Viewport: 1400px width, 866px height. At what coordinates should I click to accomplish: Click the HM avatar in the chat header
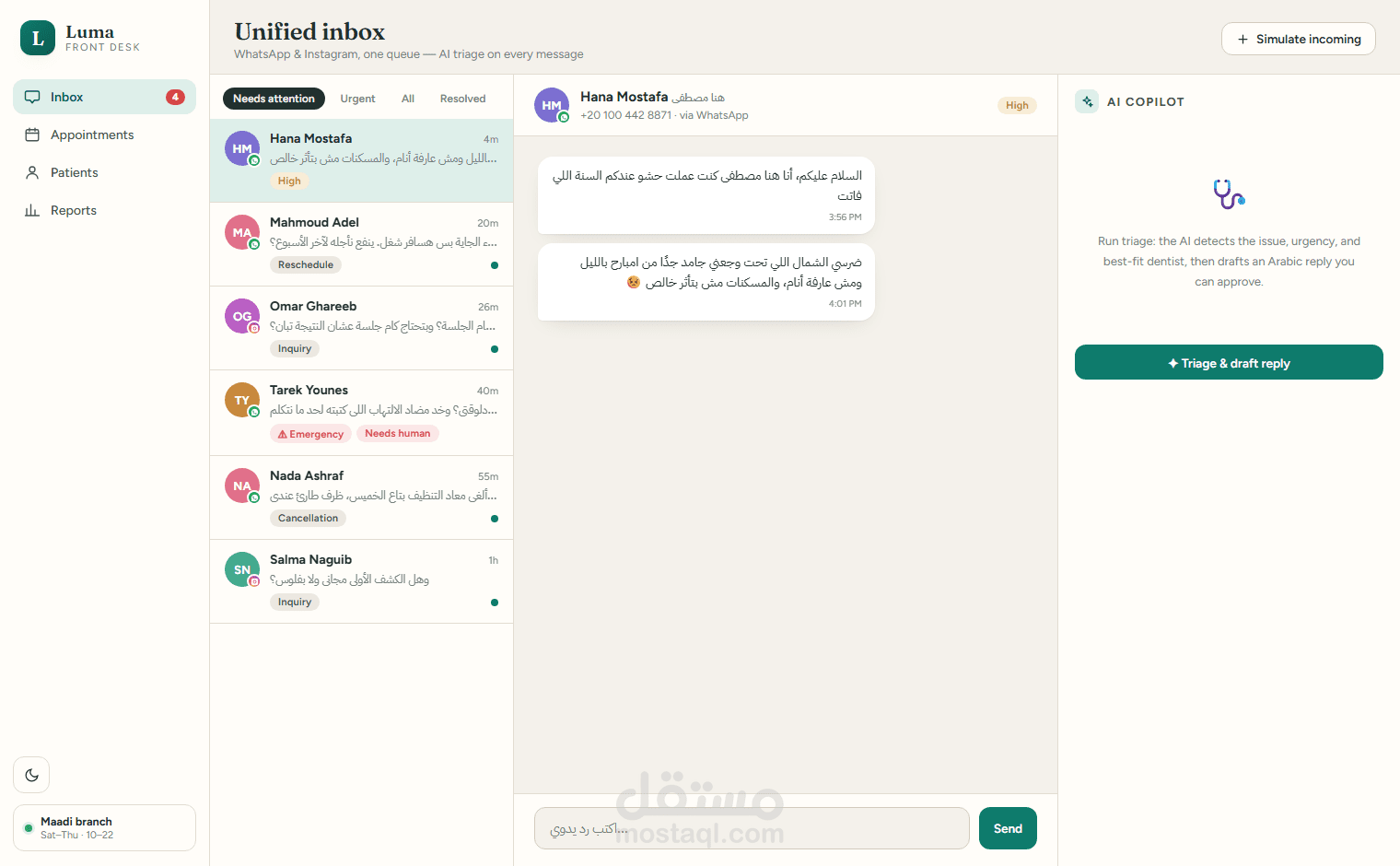(552, 105)
